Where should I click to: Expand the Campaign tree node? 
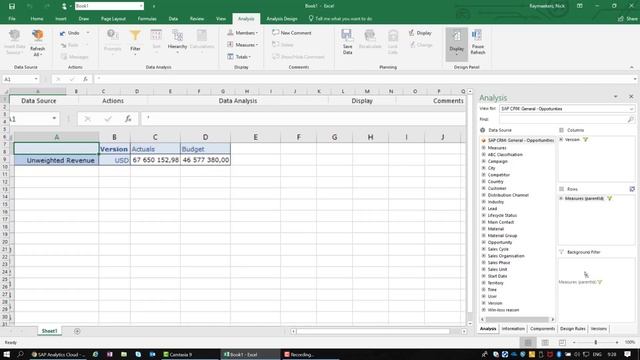coord(484,161)
